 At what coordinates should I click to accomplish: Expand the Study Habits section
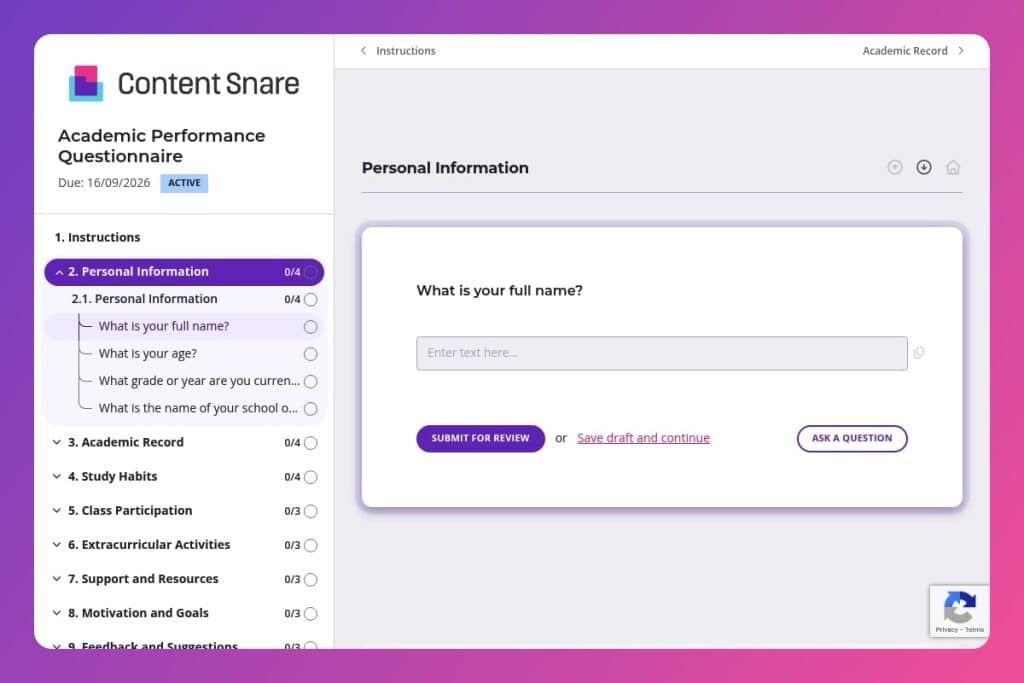click(57, 477)
